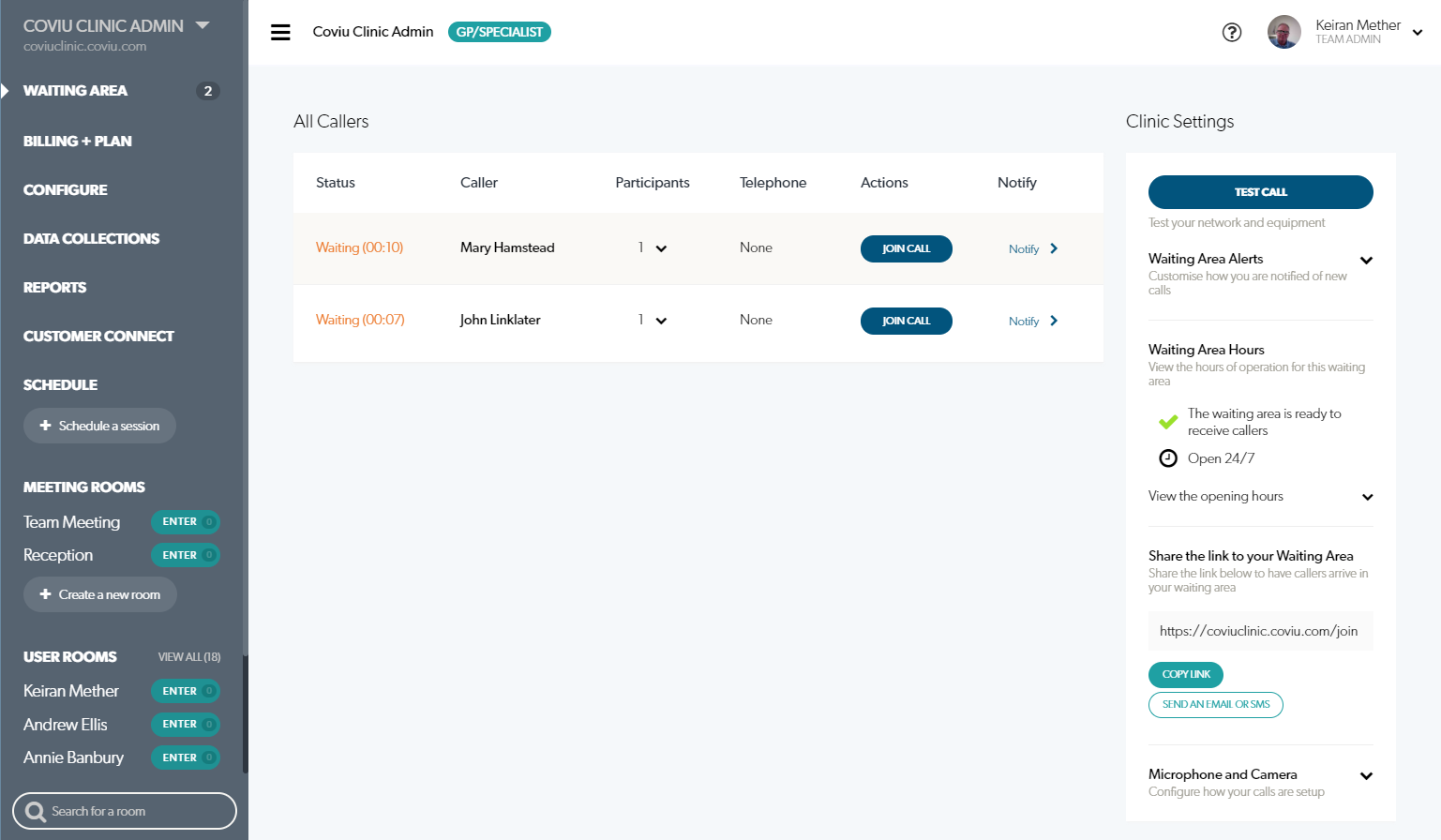The width and height of the screenshot is (1441, 840).
Task: Expand participants for John Linklater
Action: coord(661,321)
